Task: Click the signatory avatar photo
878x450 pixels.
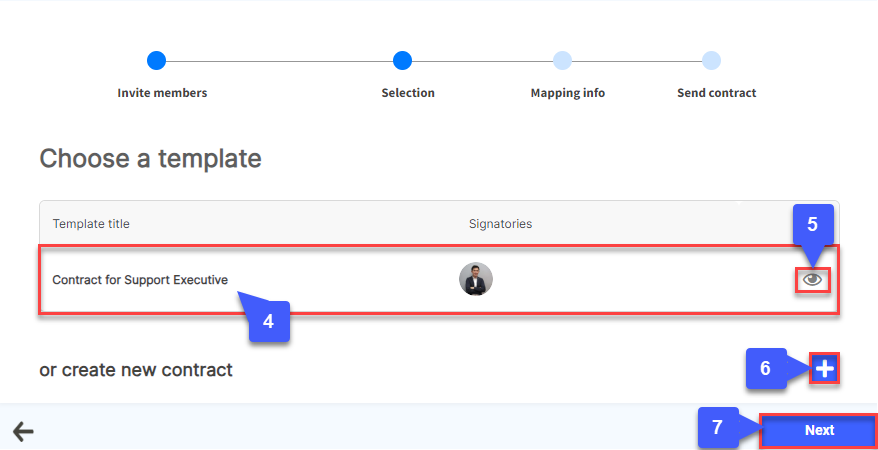Action: pyautogui.click(x=476, y=279)
